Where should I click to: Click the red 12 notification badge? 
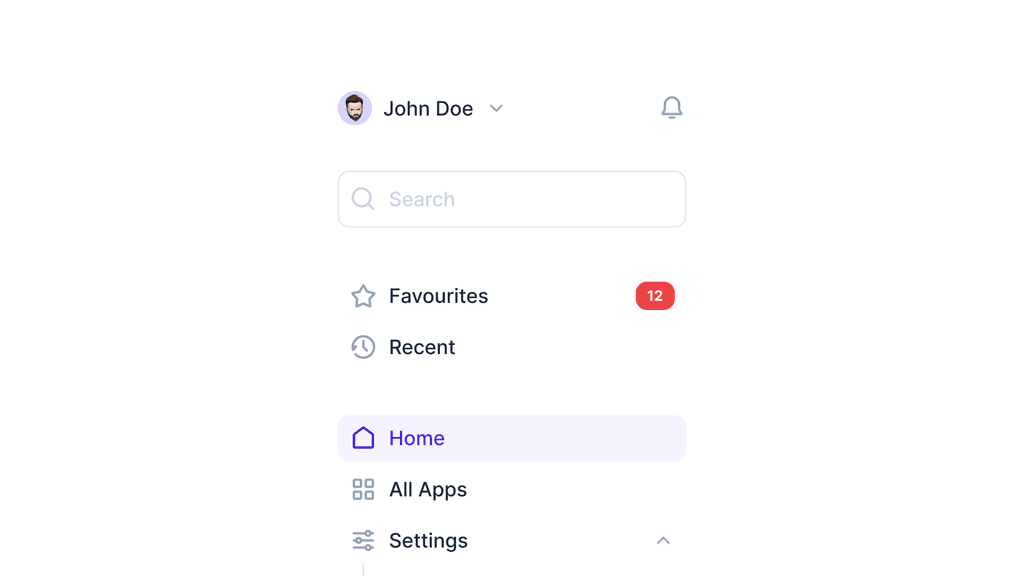coord(655,296)
